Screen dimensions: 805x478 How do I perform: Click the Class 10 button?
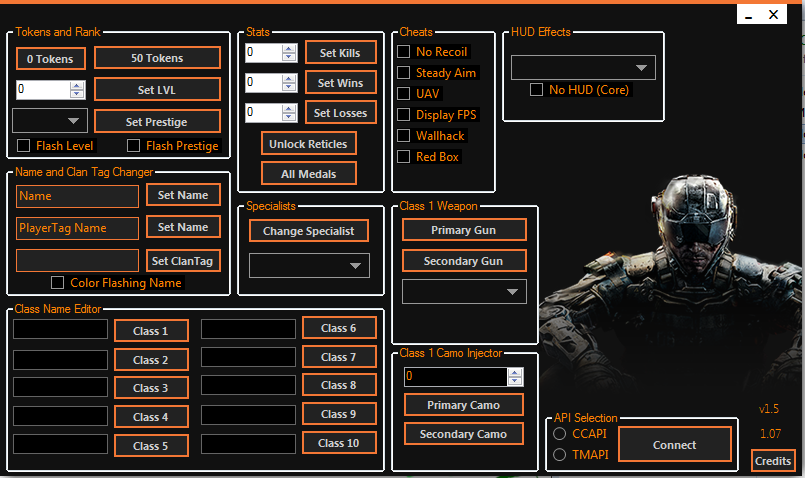339,443
